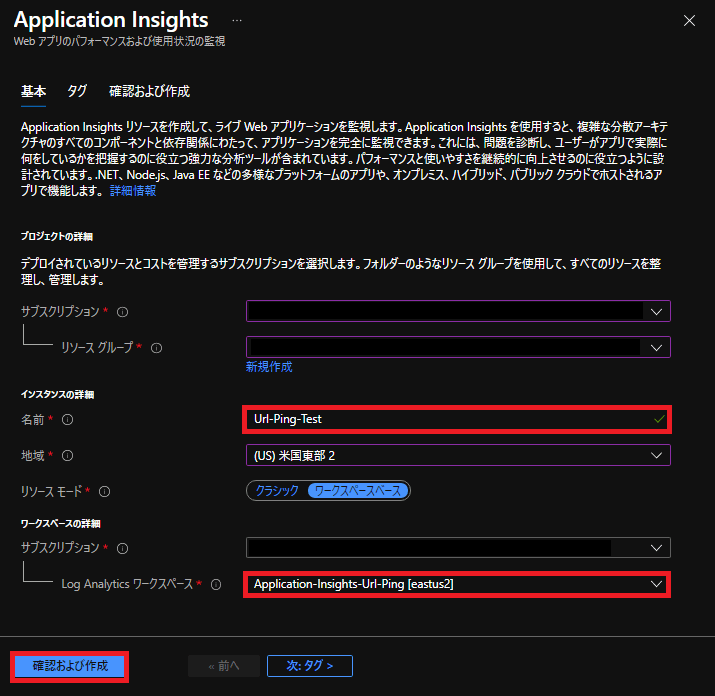Select クラシック resource mode
715x696 pixels.
coord(277,491)
